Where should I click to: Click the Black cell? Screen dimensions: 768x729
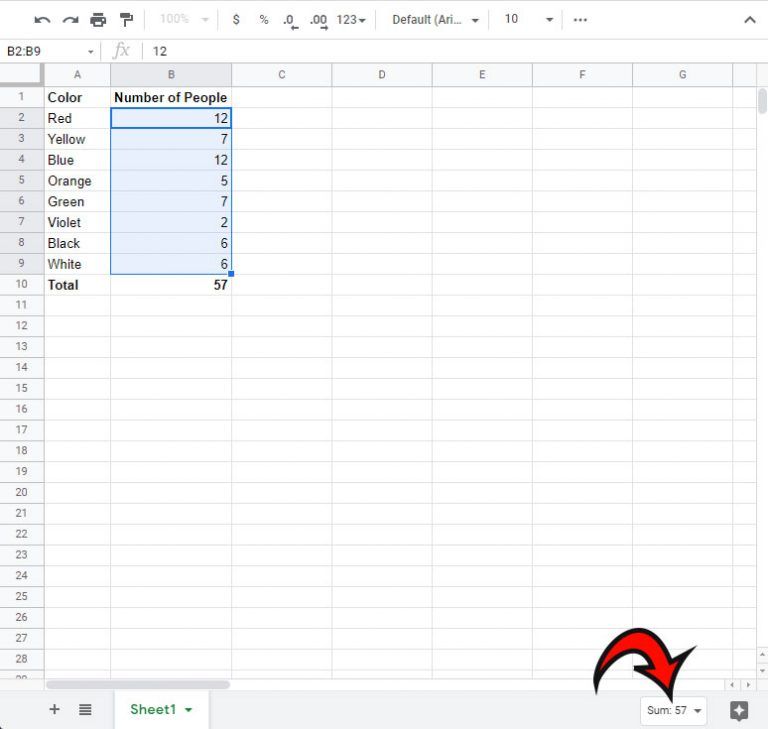(x=77, y=243)
